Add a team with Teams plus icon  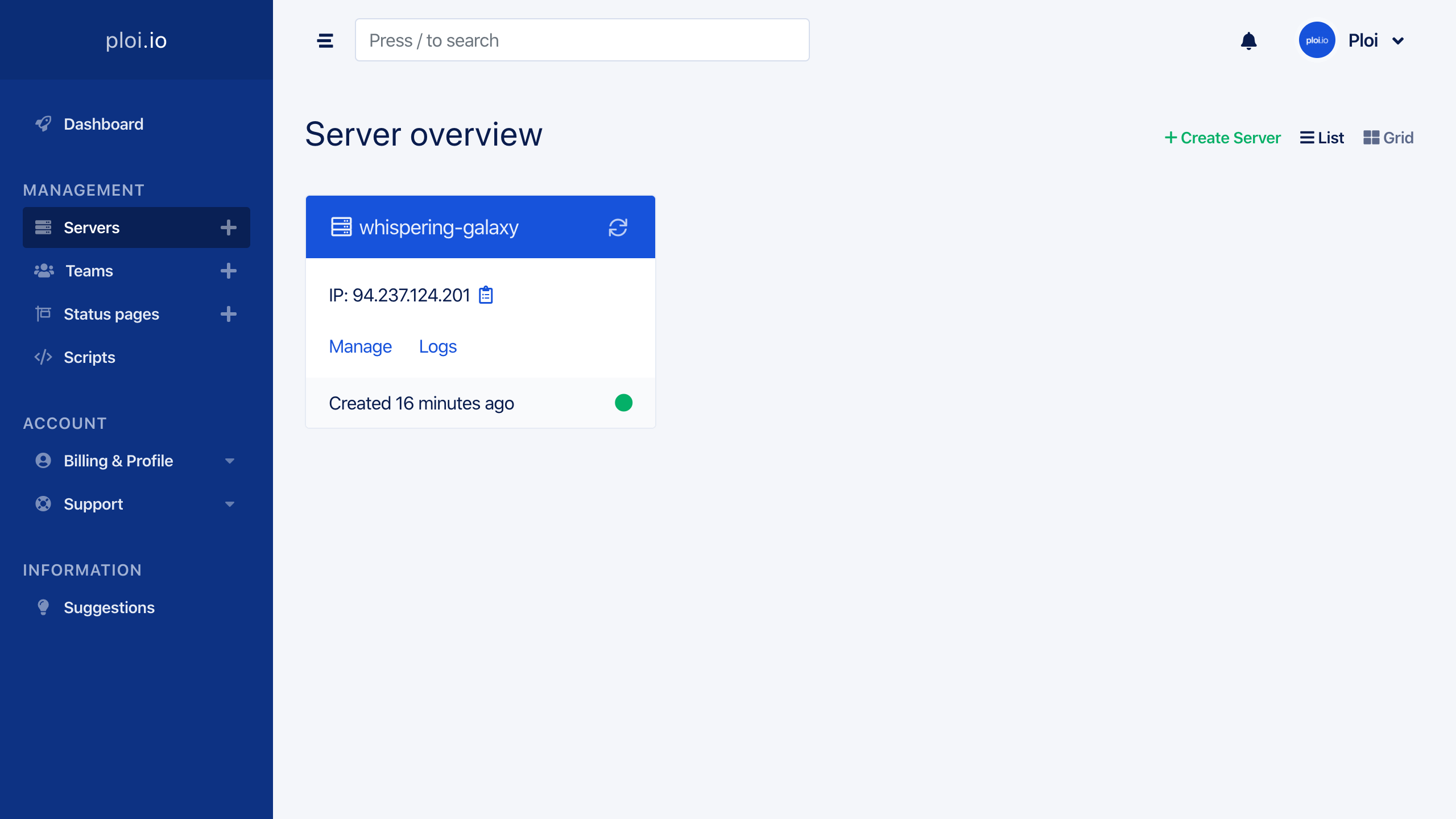pos(228,271)
